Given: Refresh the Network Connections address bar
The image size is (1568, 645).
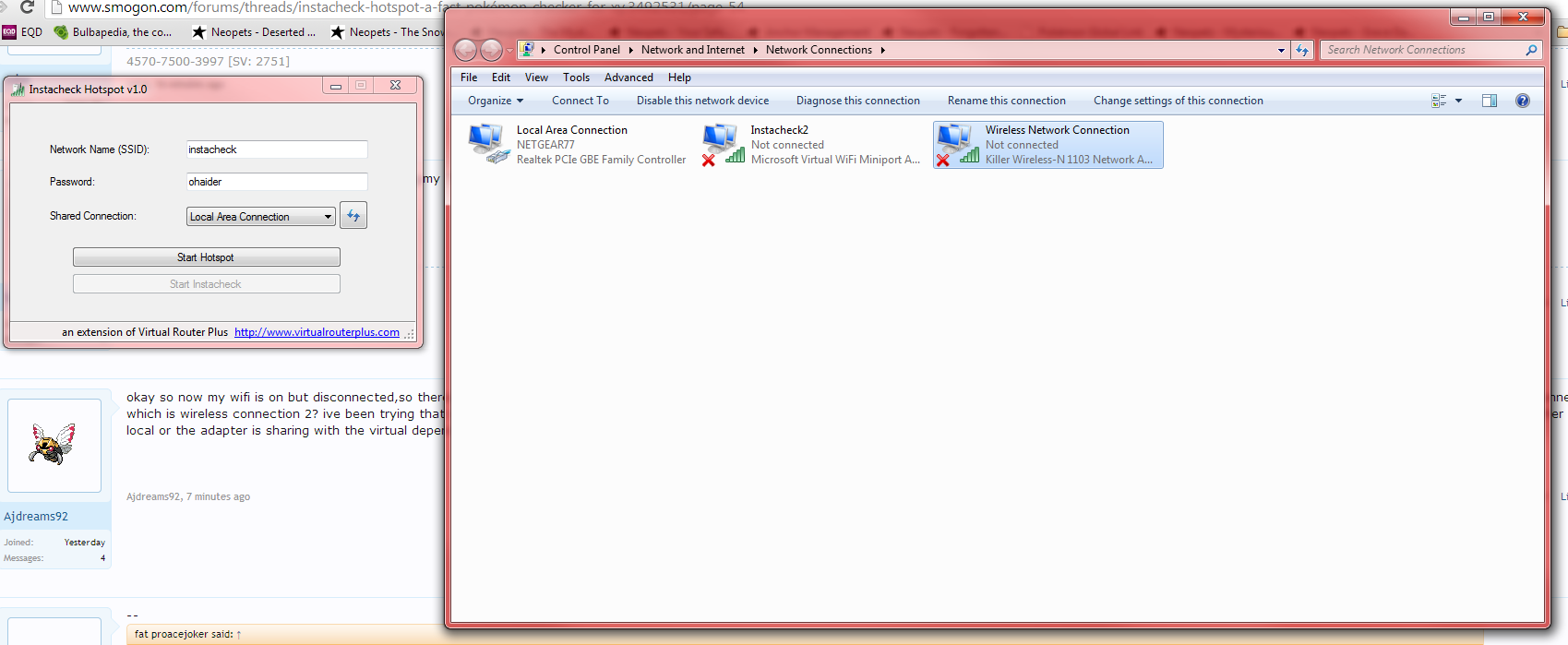Looking at the screenshot, I should tap(1302, 50).
